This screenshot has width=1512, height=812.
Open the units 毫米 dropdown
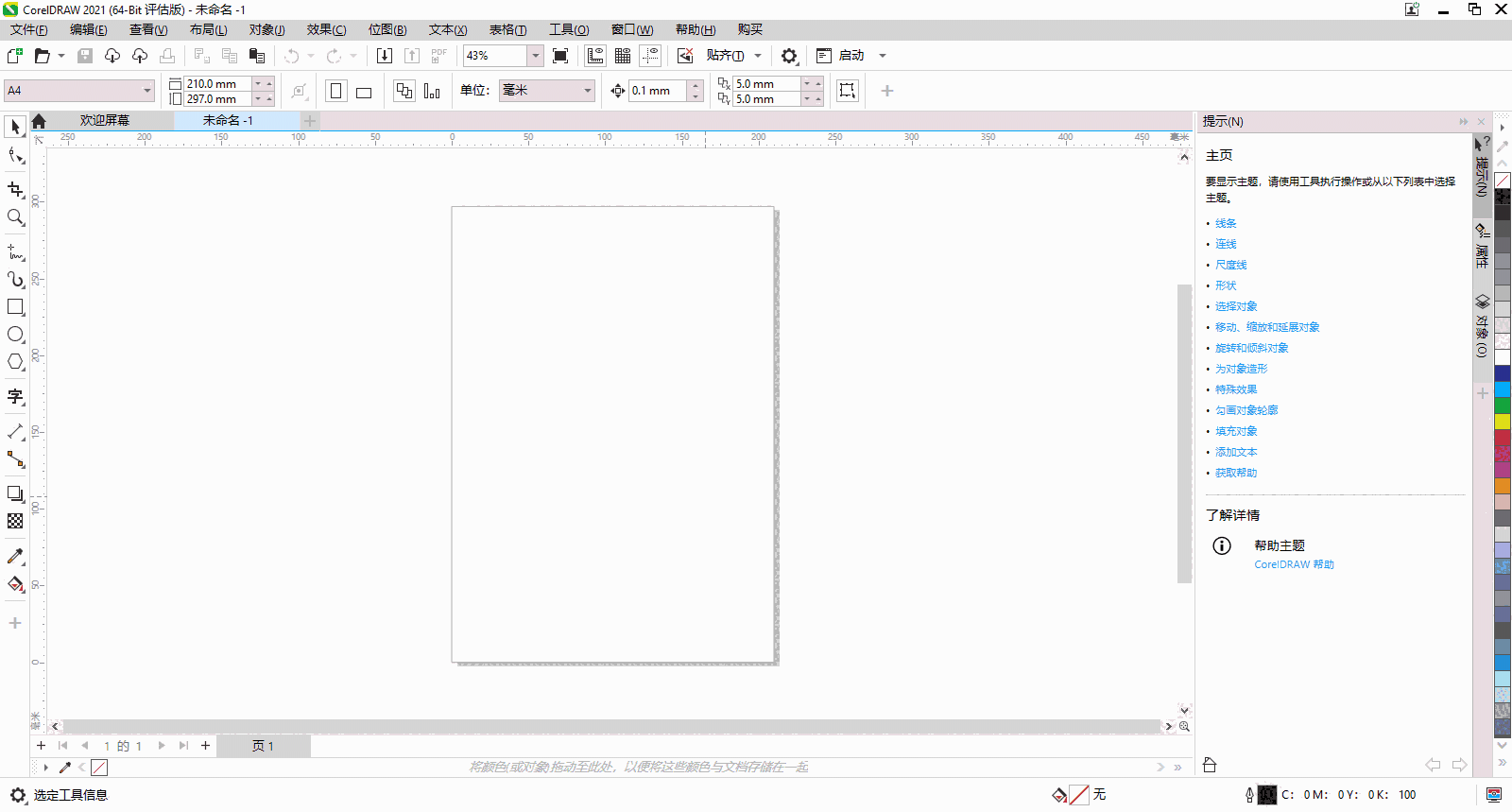click(587, 91)
